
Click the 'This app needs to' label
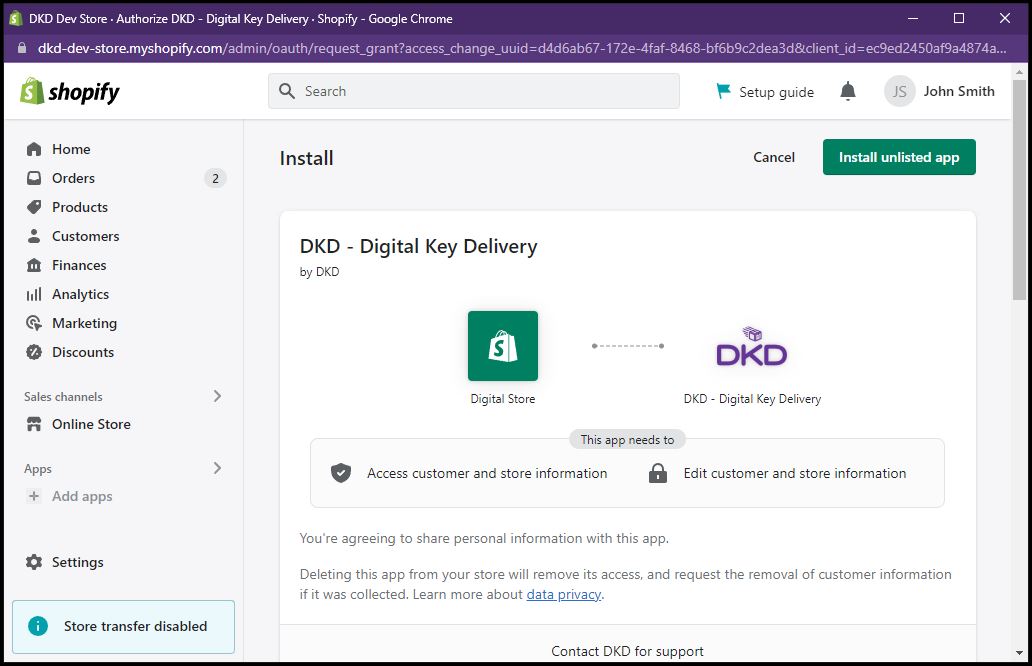tap(627, 440)
